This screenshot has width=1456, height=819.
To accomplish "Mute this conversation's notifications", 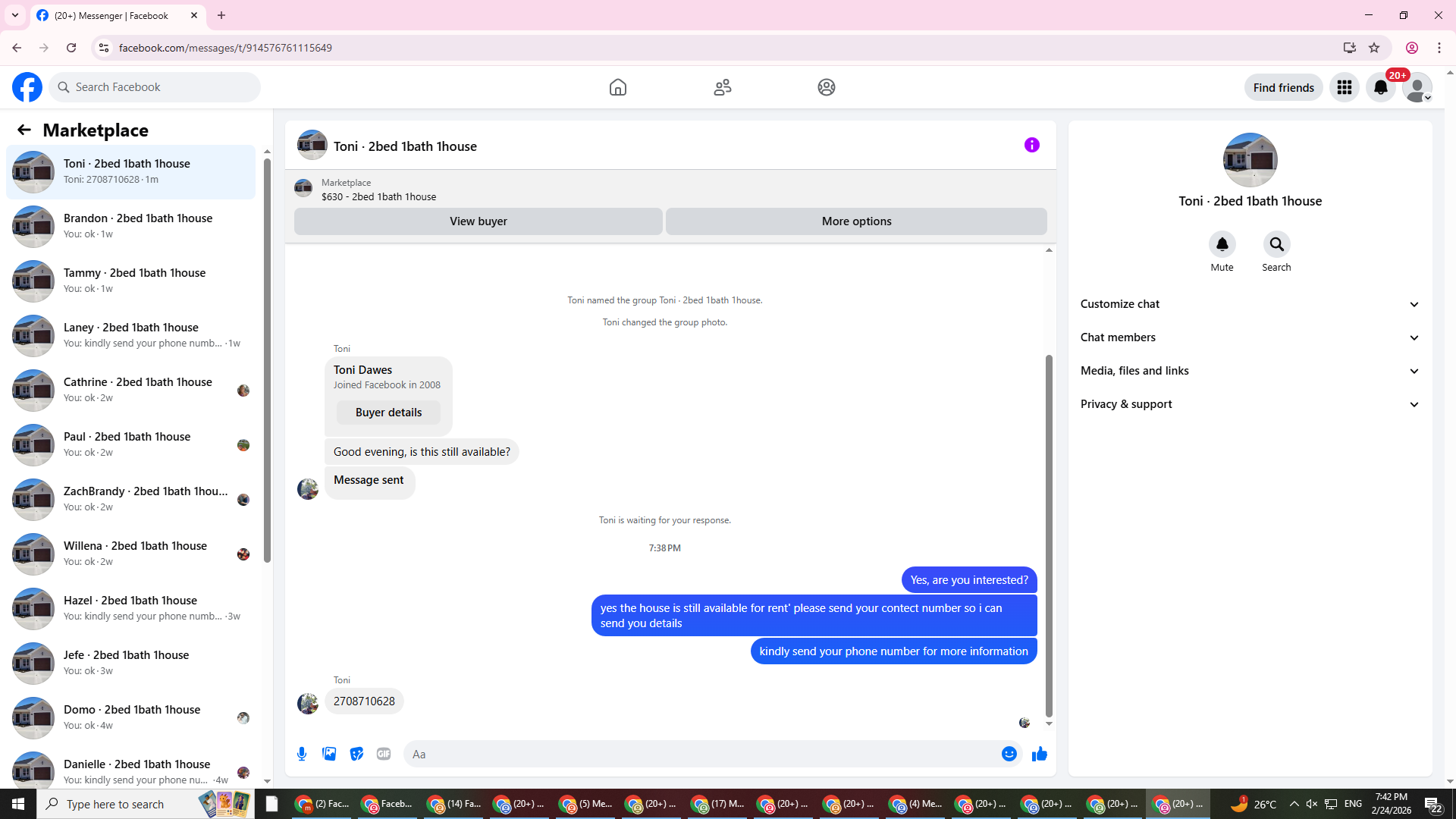I will coord(1222,245).
